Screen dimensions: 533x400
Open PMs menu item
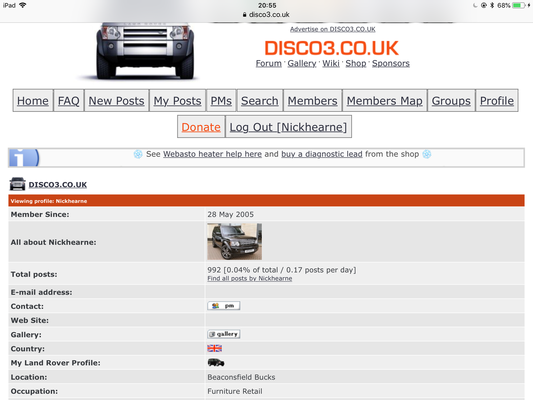pyautogui.click(x=221, y=101)
